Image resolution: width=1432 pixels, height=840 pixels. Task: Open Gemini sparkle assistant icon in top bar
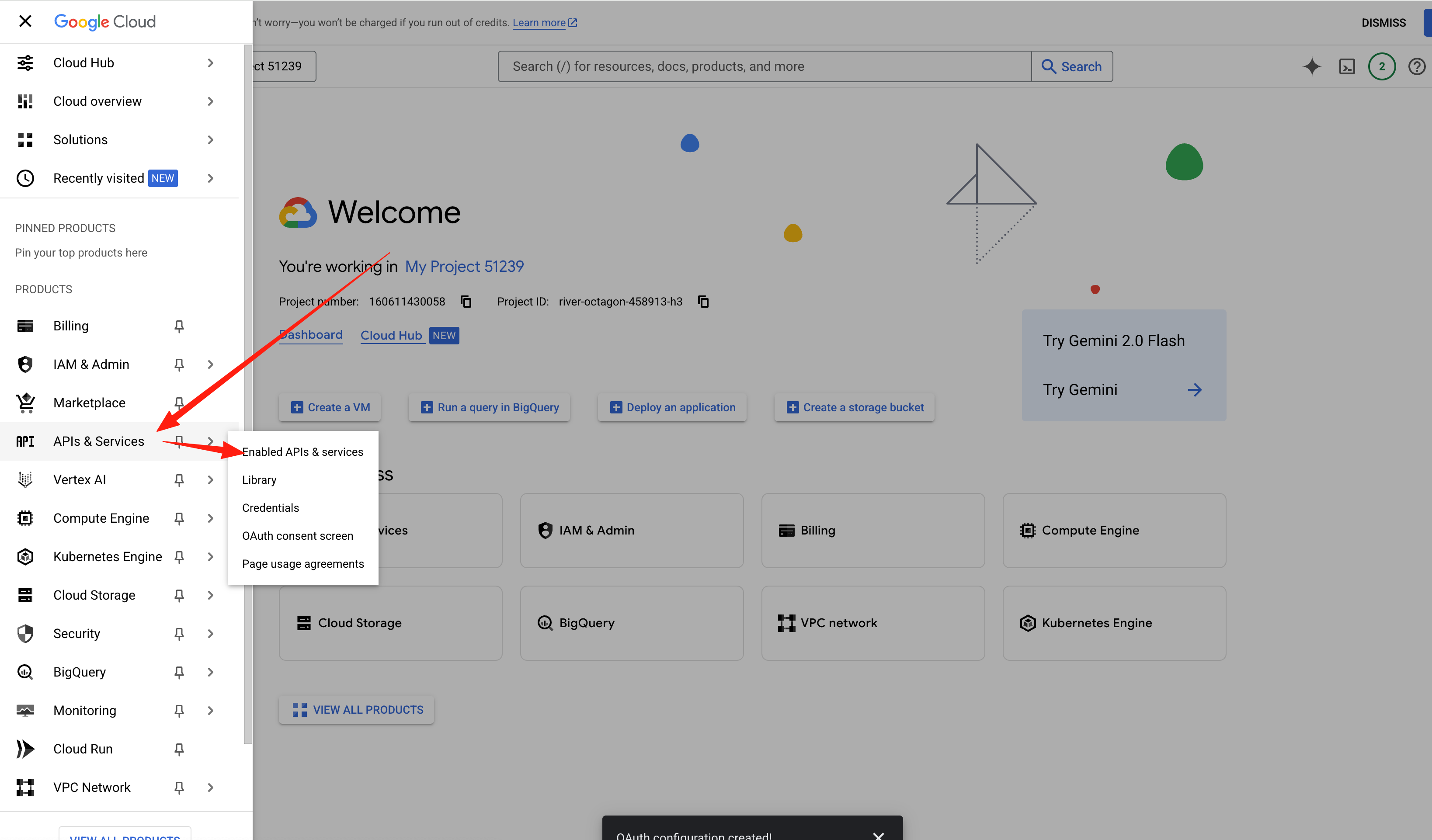click(1311, 66)
